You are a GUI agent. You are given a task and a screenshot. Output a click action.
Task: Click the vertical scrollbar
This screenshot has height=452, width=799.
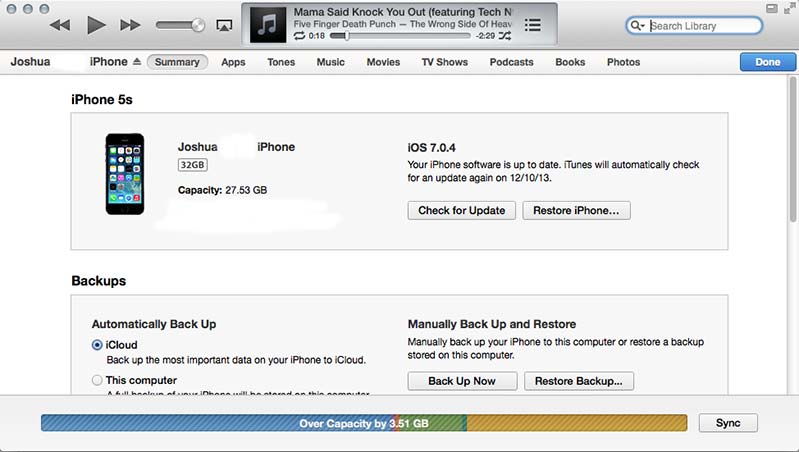coord(793,148)
